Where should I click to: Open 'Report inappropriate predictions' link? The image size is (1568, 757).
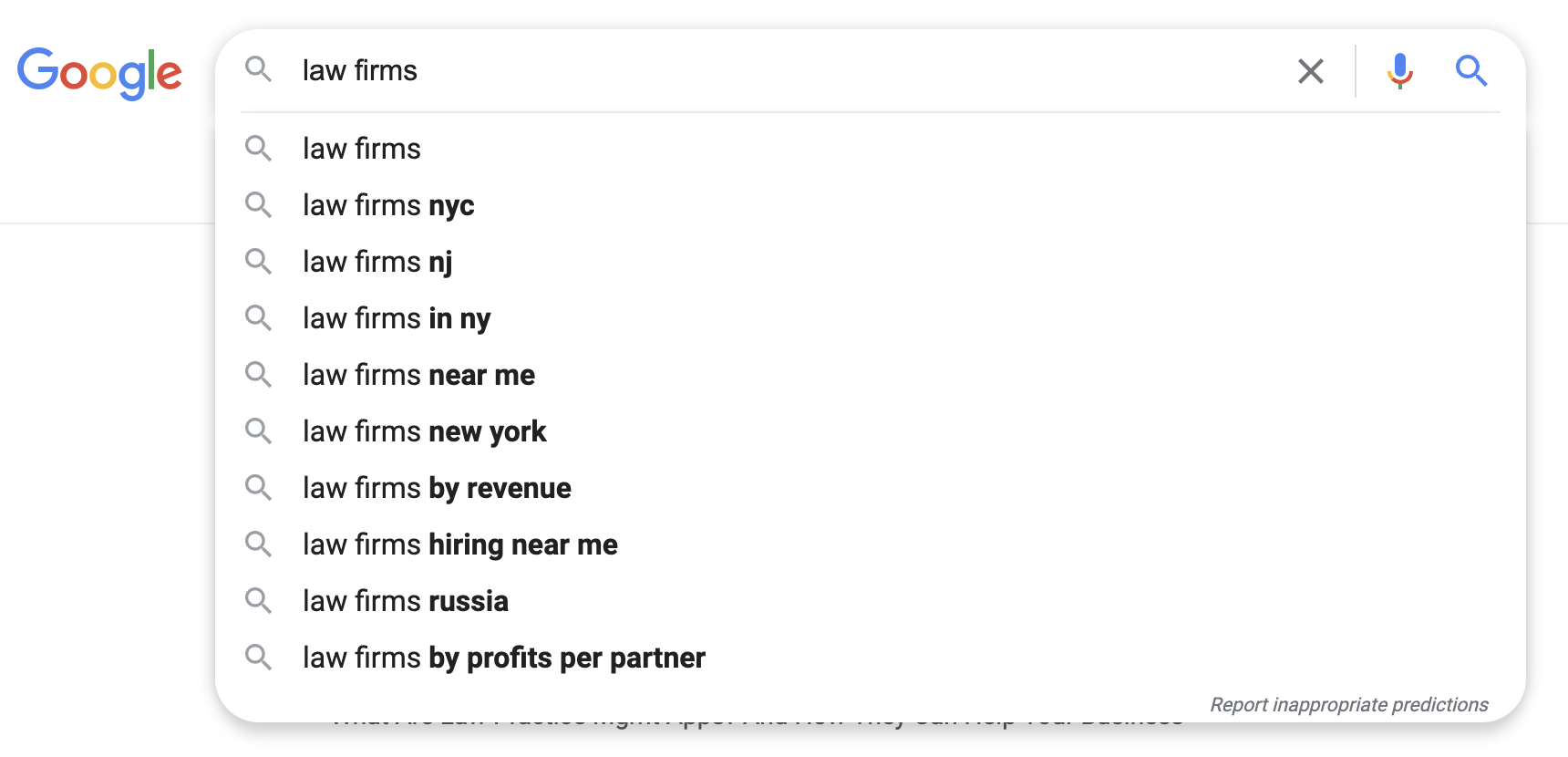pyautogui.click(x=1348, y=705)
